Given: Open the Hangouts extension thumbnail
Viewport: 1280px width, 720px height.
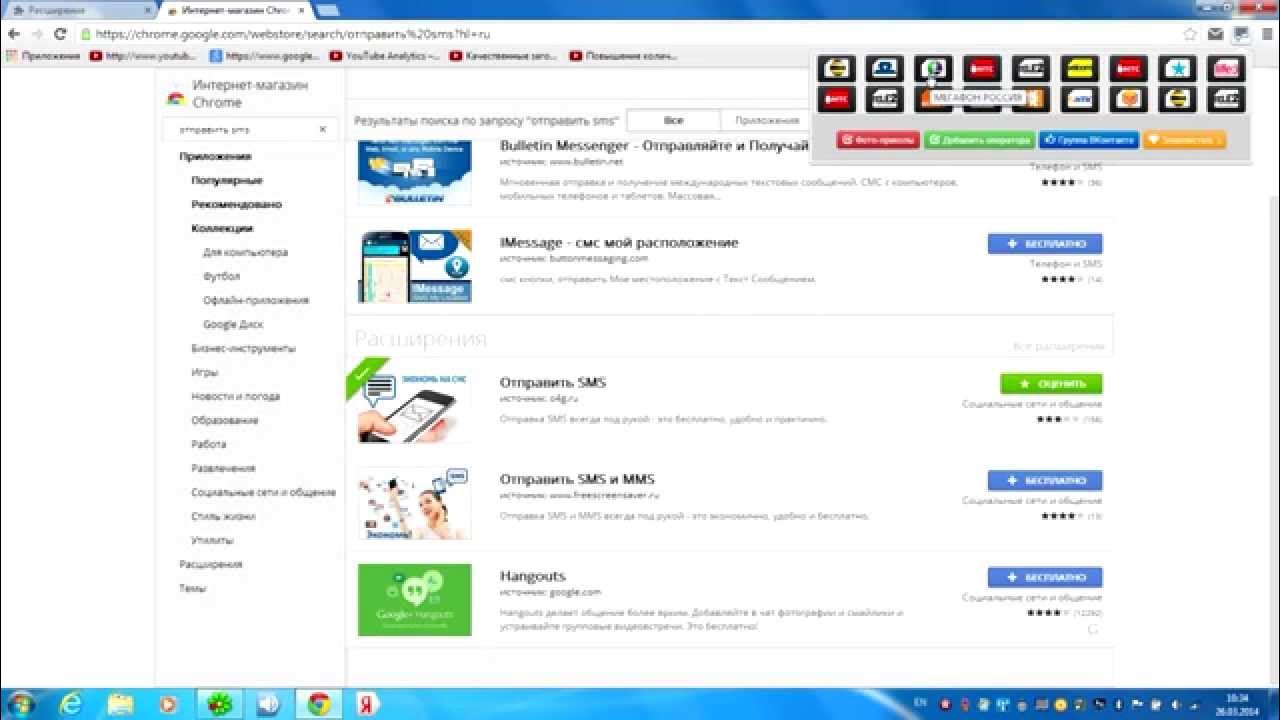Looking at the screenshot, I should (x=414, y=600).
